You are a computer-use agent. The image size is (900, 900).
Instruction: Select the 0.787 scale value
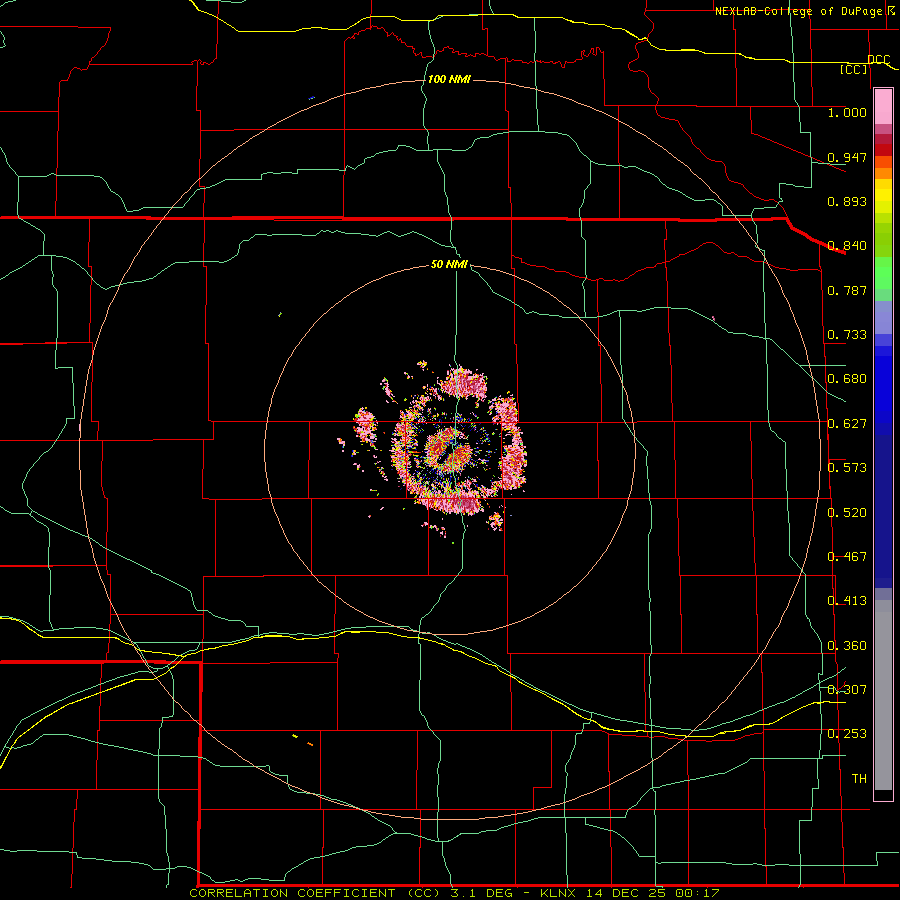pyautogui.click(x=847, y=290)
